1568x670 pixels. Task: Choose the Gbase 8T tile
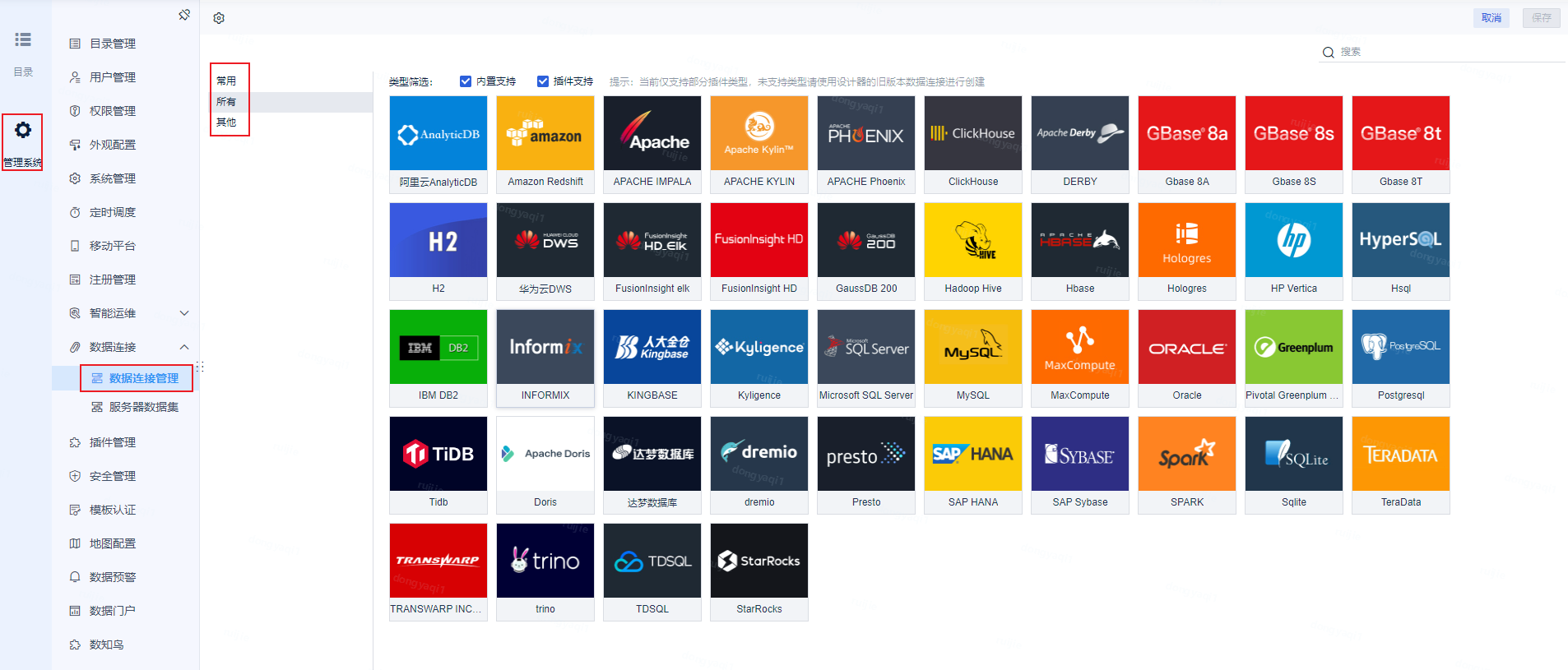point(1401,145)
